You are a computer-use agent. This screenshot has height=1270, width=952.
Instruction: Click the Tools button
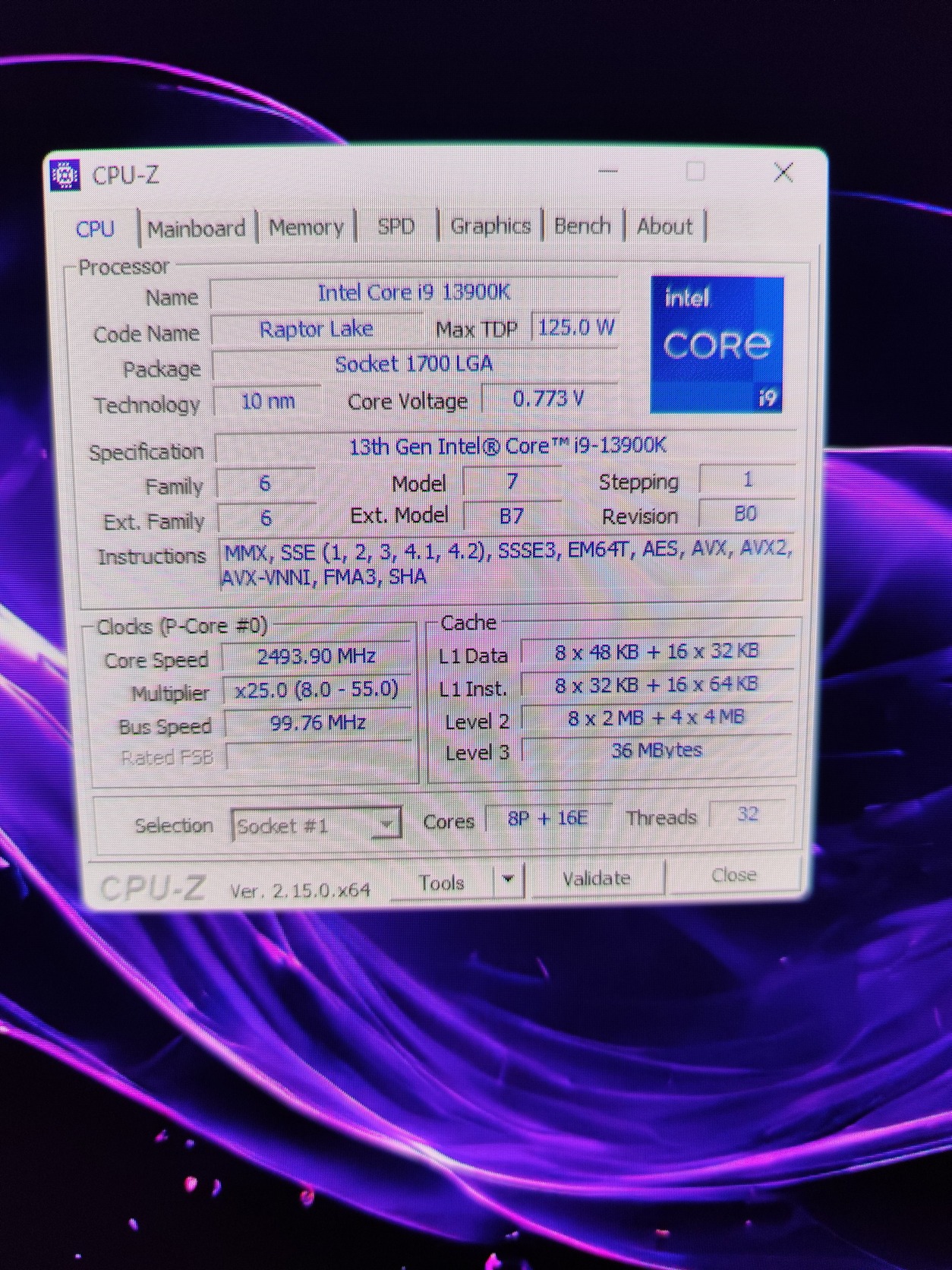click(x=442, y=882)
